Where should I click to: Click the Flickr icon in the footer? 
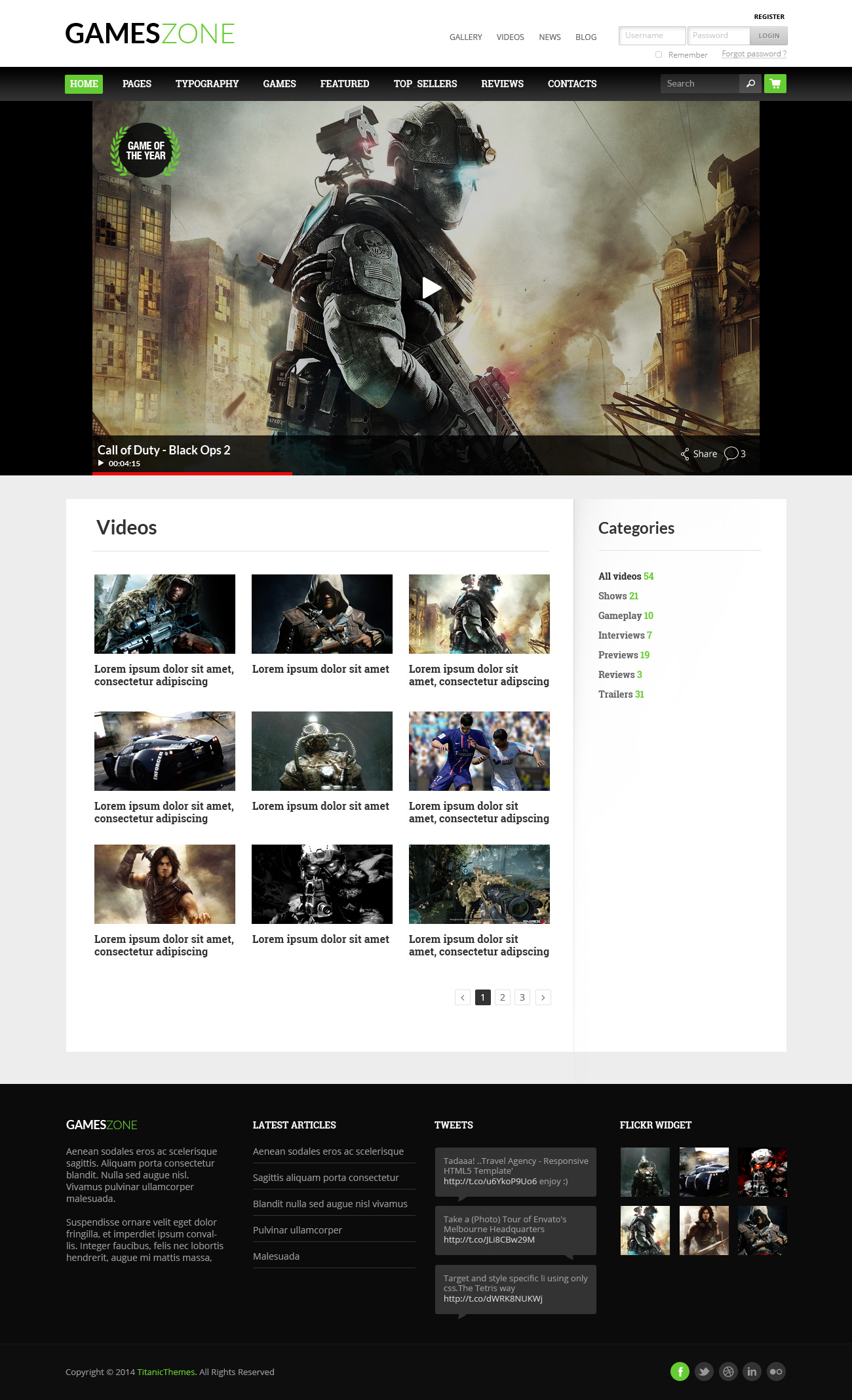pyautogui.click(x=776, y=1371)
